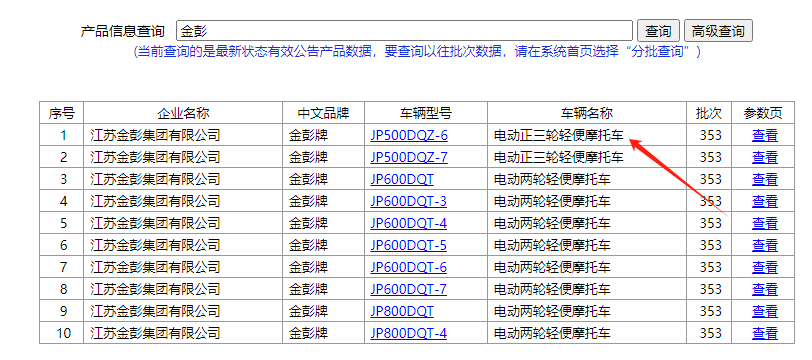Click the 车辆型号 column header
The image size is (812, 360).
[426, 113]
